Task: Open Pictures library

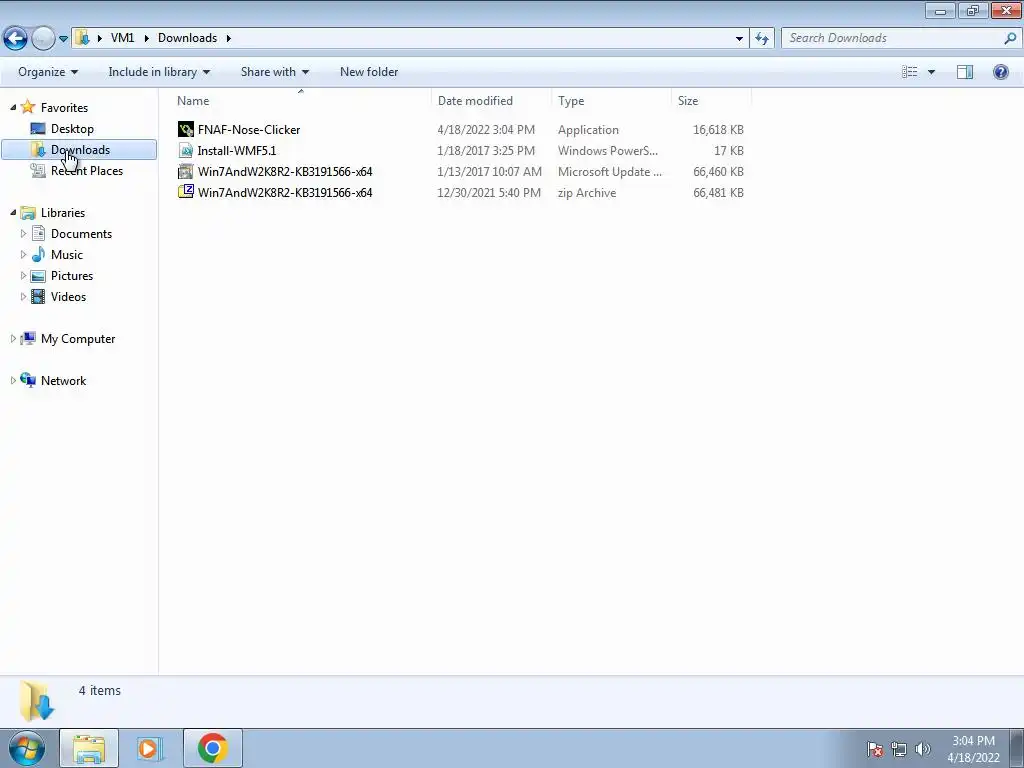Action: (x=72, y=276)
